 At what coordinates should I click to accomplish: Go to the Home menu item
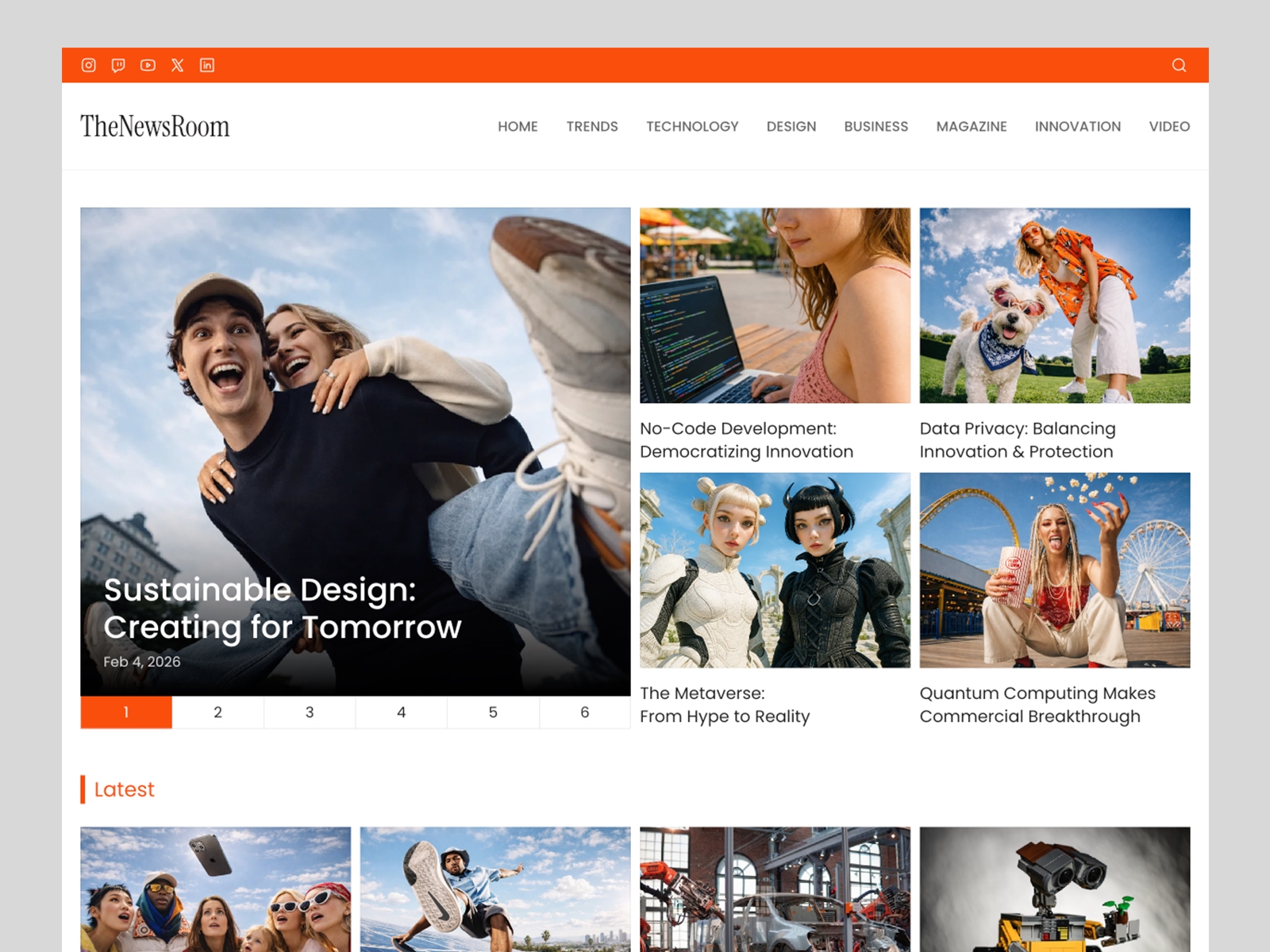click(x=518, y=126)
